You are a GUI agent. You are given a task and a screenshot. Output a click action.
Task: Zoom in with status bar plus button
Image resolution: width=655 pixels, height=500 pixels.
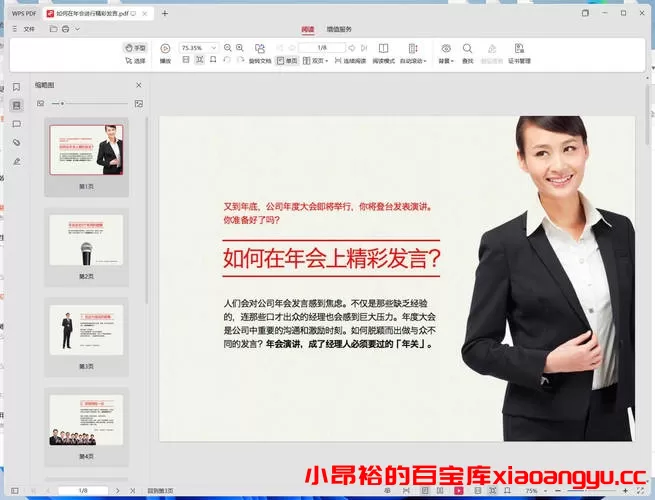click(625, 491)
